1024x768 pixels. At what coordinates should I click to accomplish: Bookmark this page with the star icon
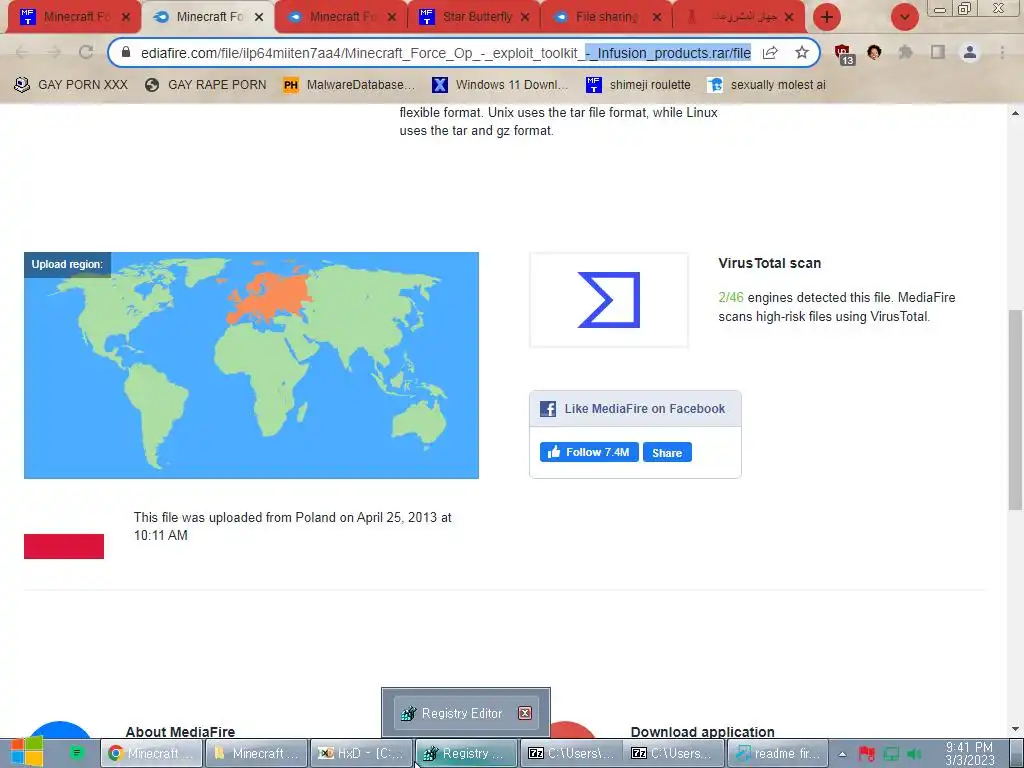[x=802, y=52]
